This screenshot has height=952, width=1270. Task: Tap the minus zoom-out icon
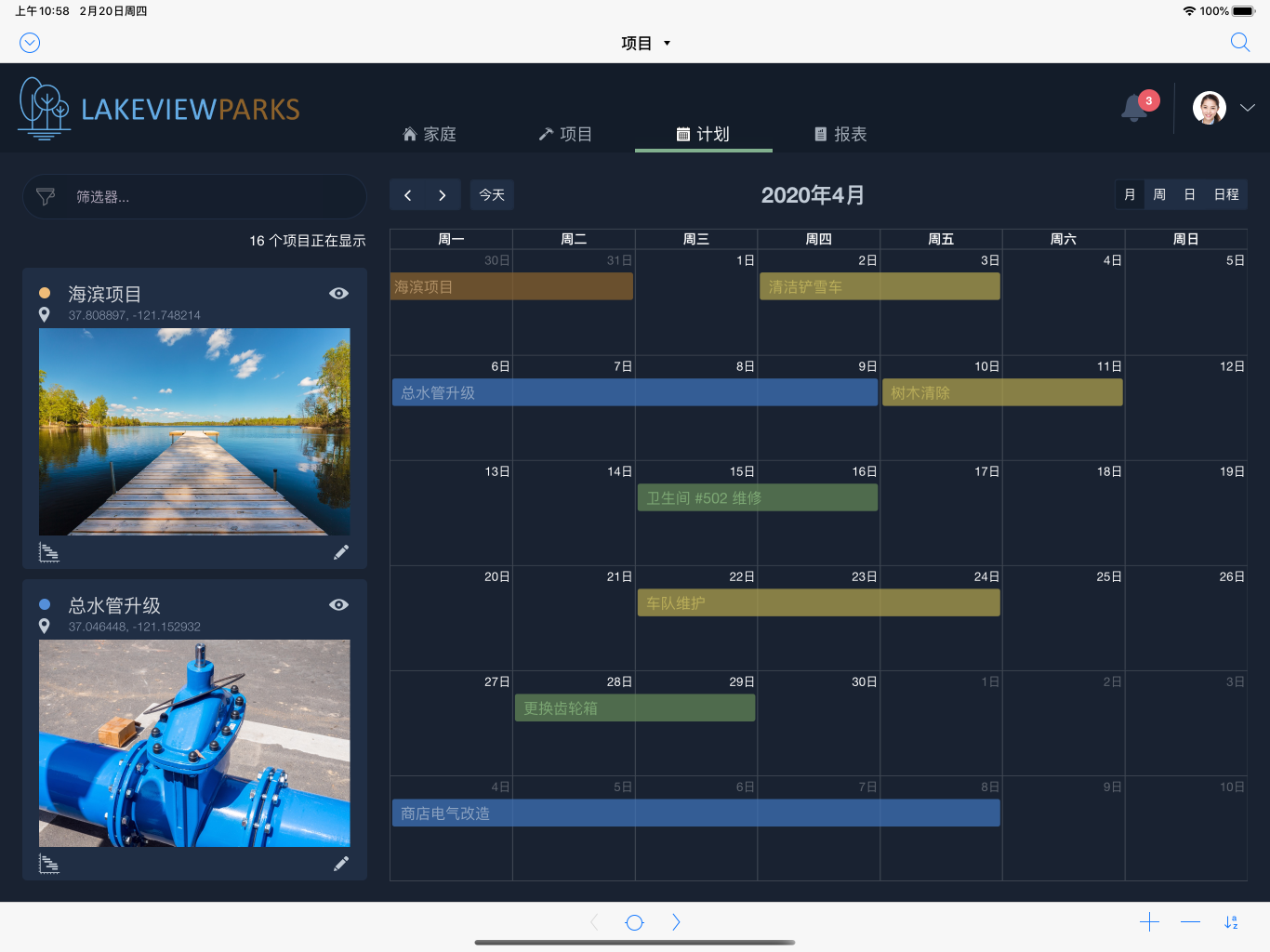pyautogui.click(x=1190, y=922)
